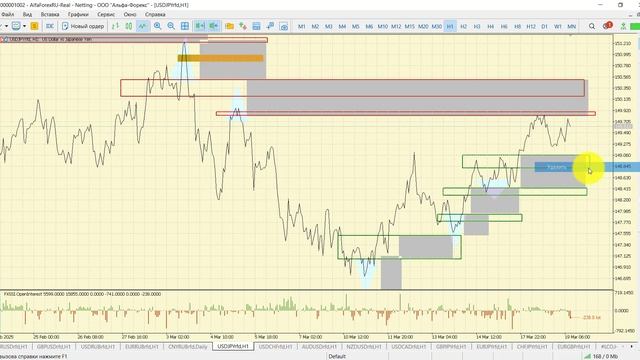Click the Default profile in status bar
Image resolution: width=640 pixels, height=360 pixels.
[x=337, y=356]
